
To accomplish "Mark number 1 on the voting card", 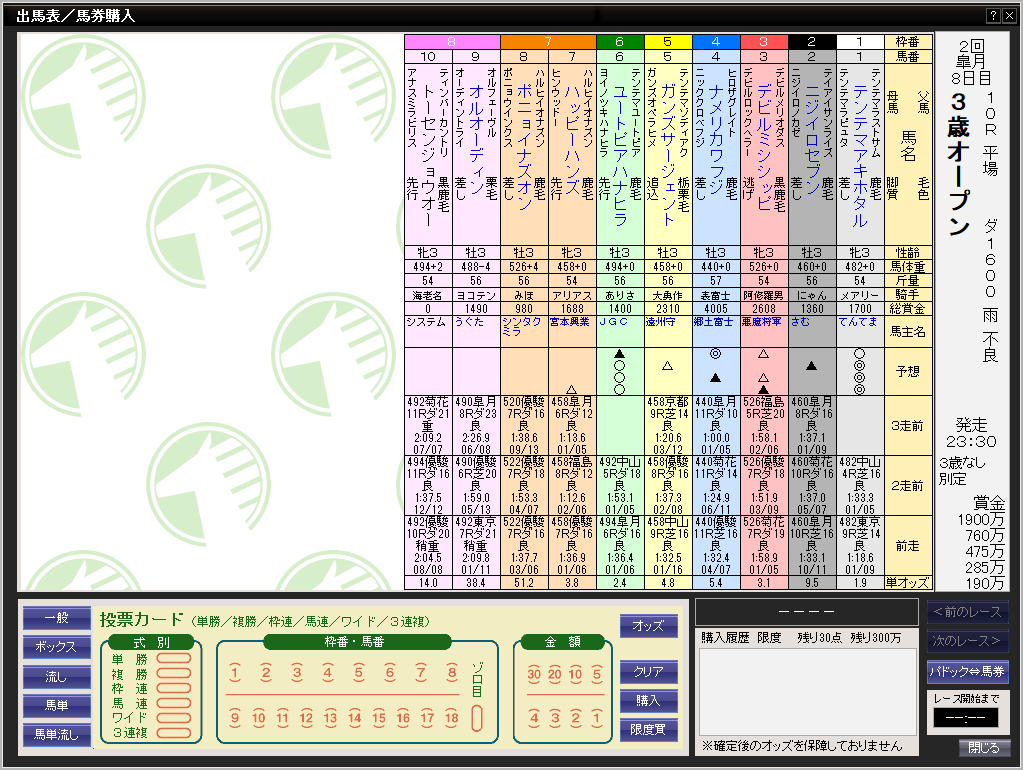I will point(236,673).
